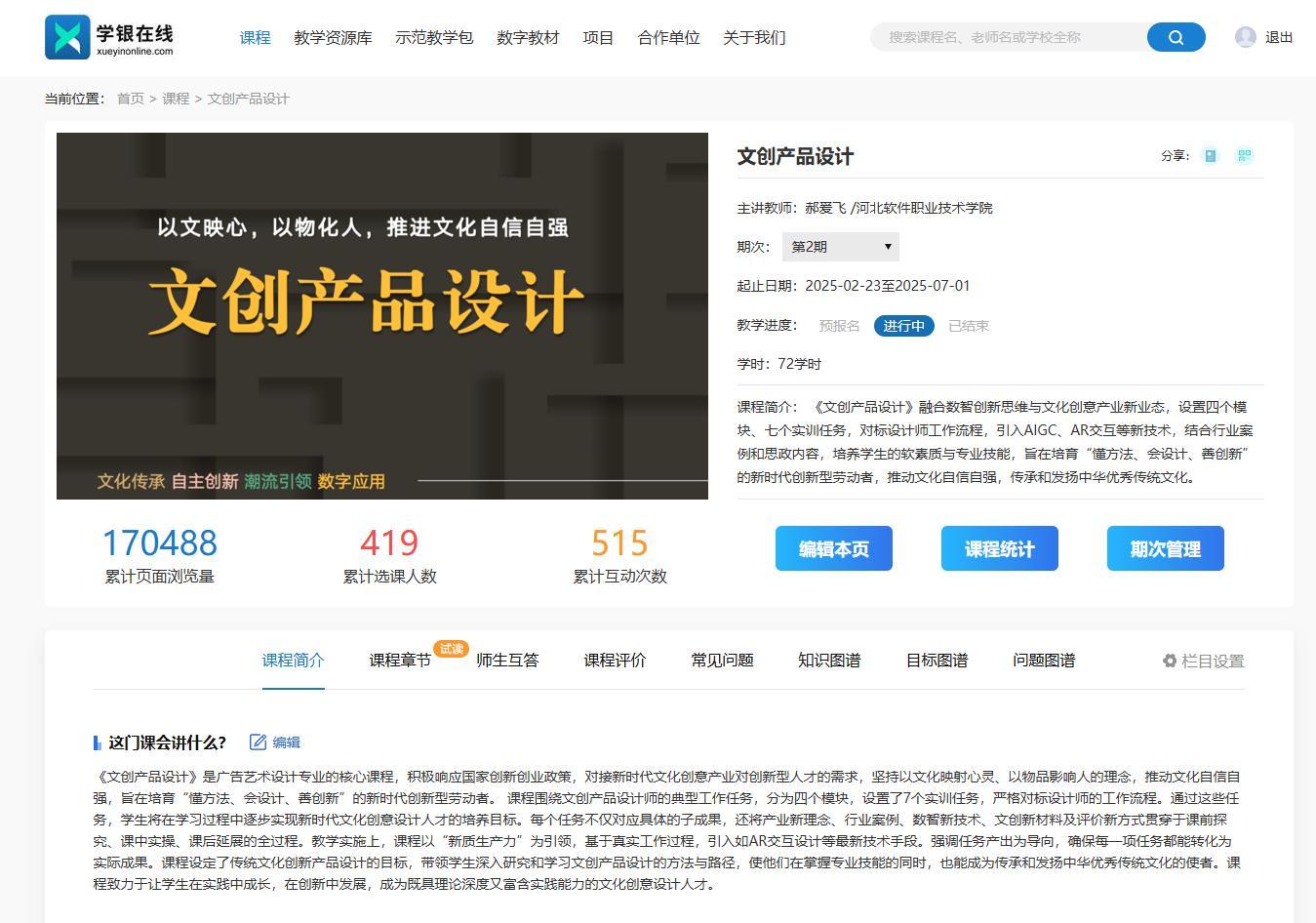Screen dimensions: 1316x923
Task: Click the 试读 badge on 课程章节
Action: pos(451,647)
